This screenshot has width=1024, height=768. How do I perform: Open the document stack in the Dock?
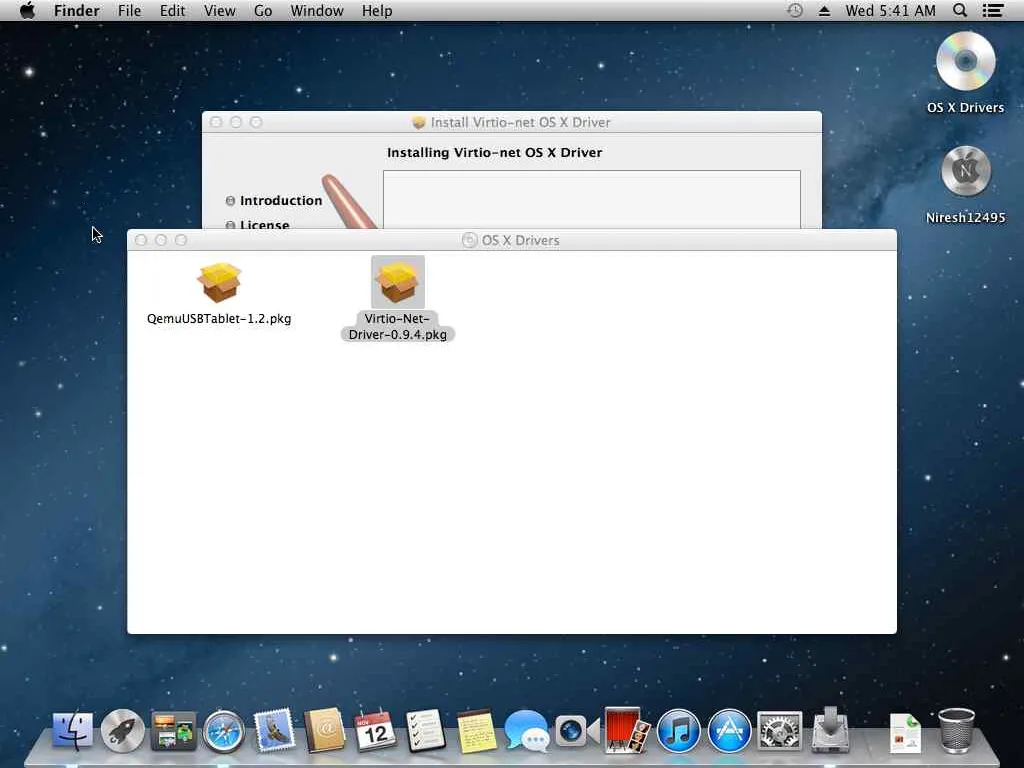click(x=905, y=733)
